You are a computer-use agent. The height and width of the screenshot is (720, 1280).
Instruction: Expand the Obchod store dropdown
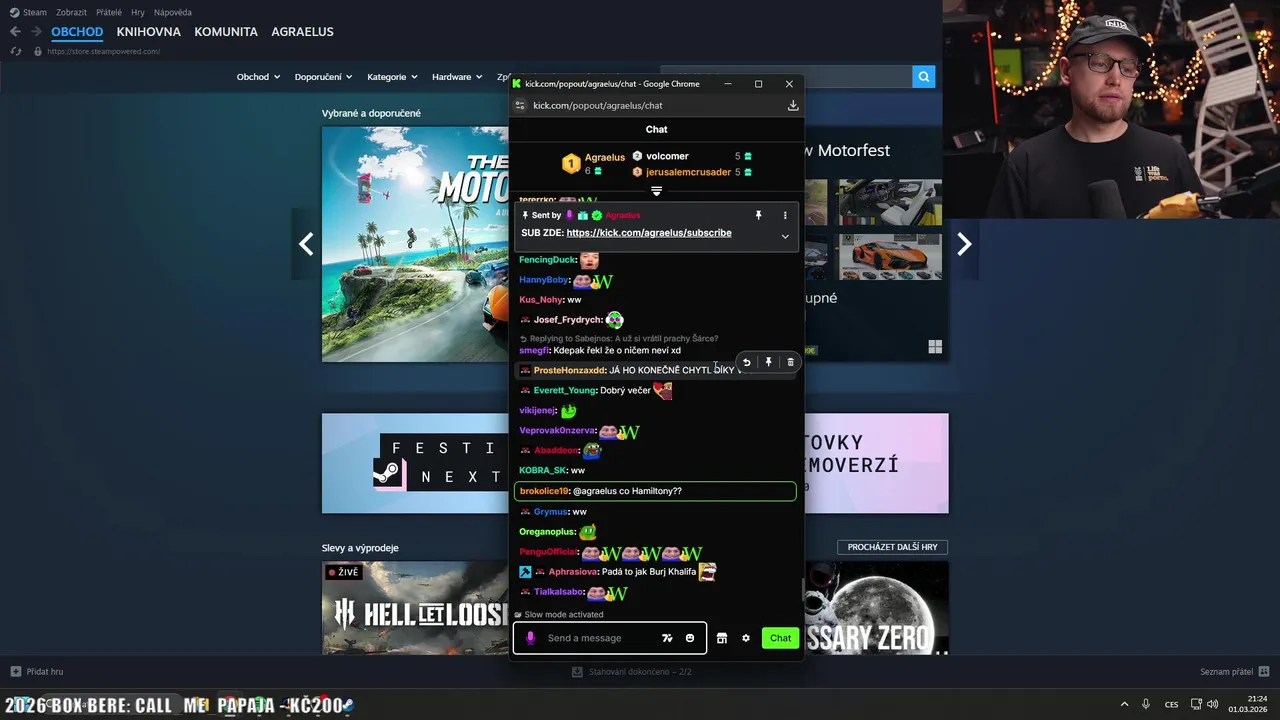click(x=258, y=77)
